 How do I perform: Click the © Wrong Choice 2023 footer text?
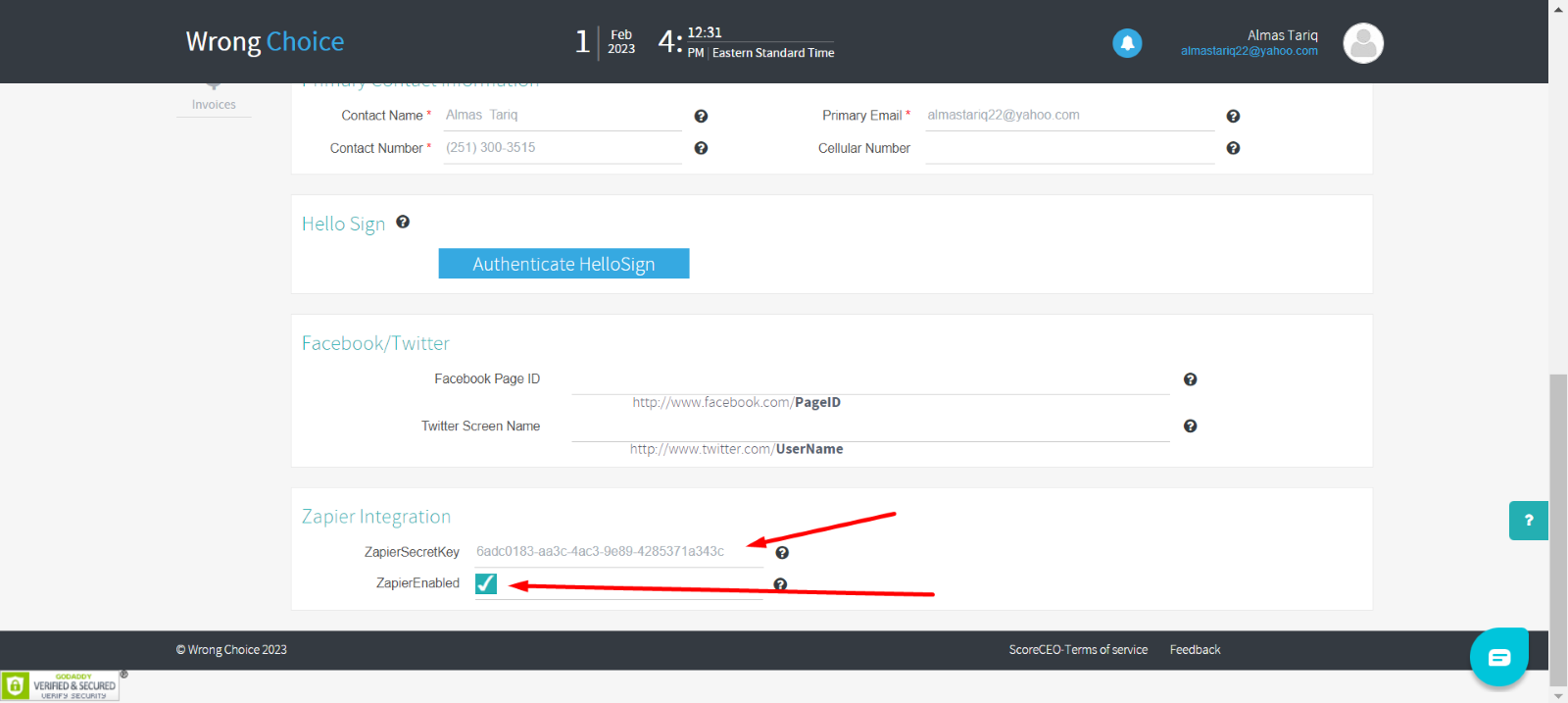231,650
